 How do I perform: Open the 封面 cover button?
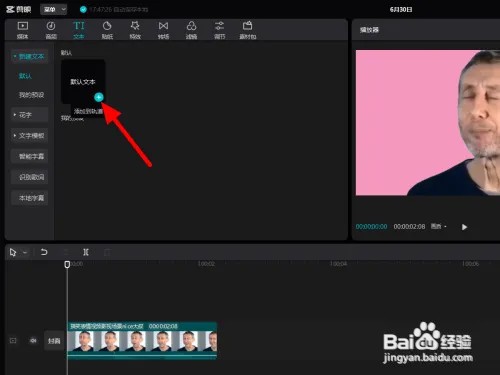54,341
